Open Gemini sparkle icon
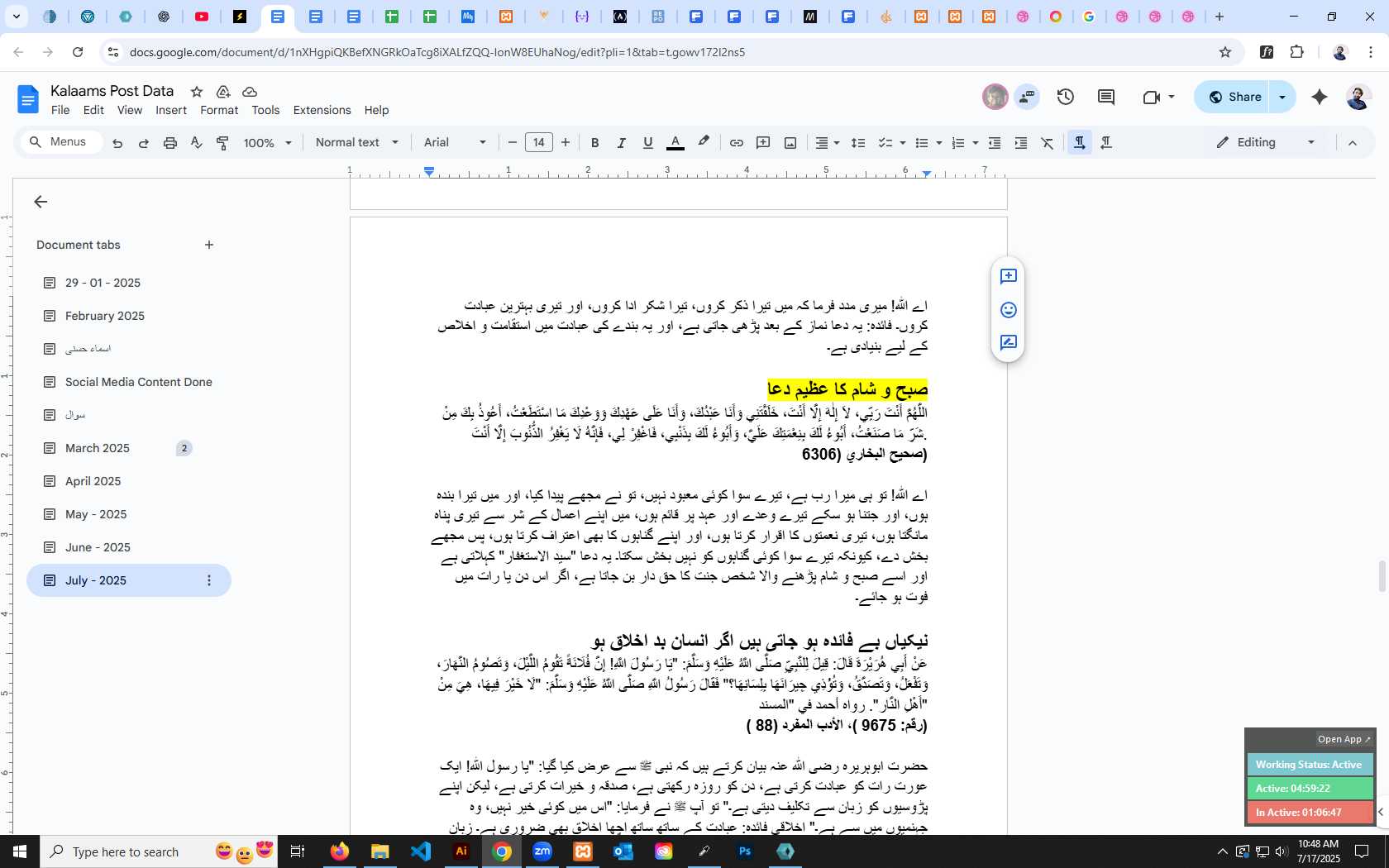Viewport: 1389px width, 868px height. [x=1320, y=97]
